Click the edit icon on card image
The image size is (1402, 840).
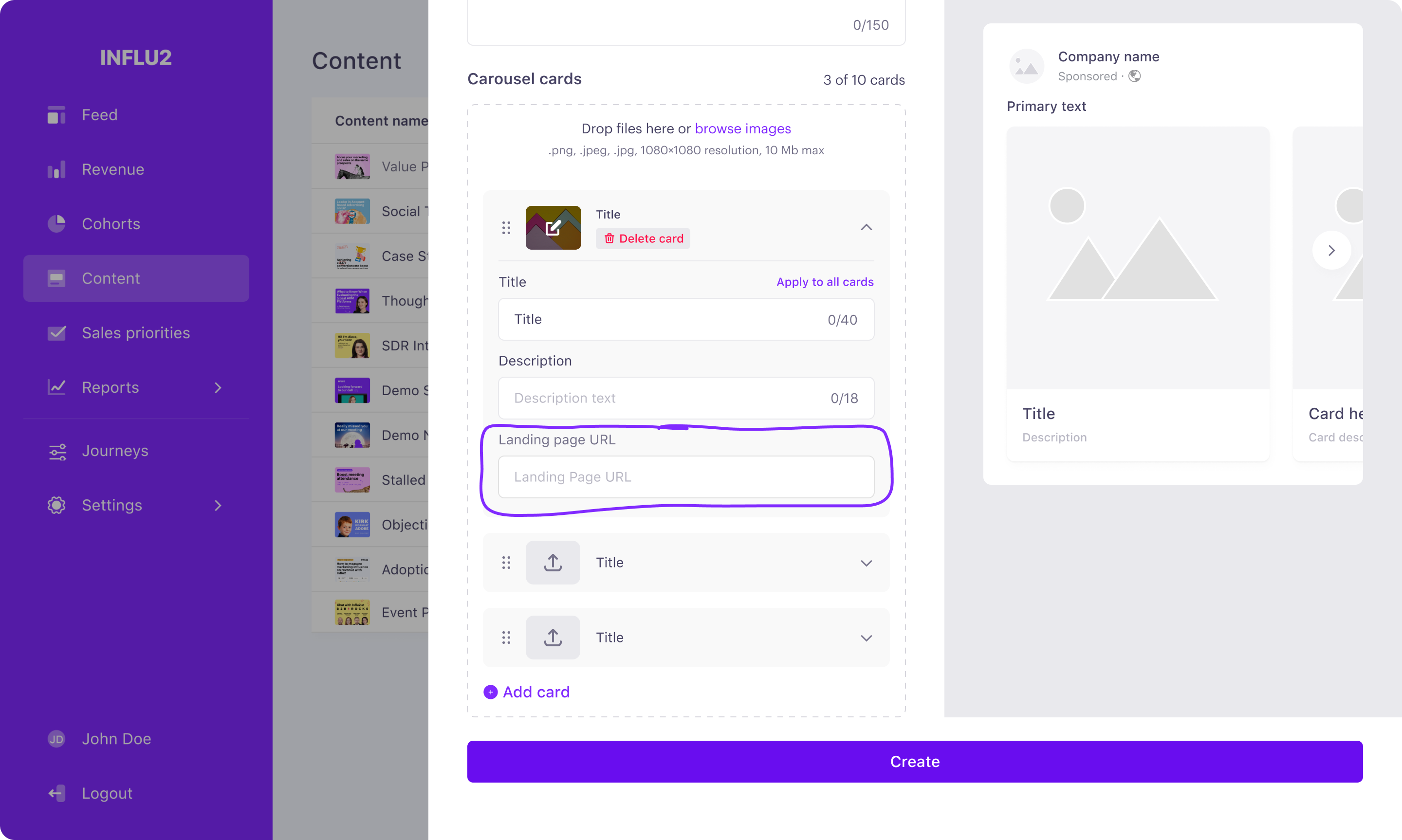553,228
